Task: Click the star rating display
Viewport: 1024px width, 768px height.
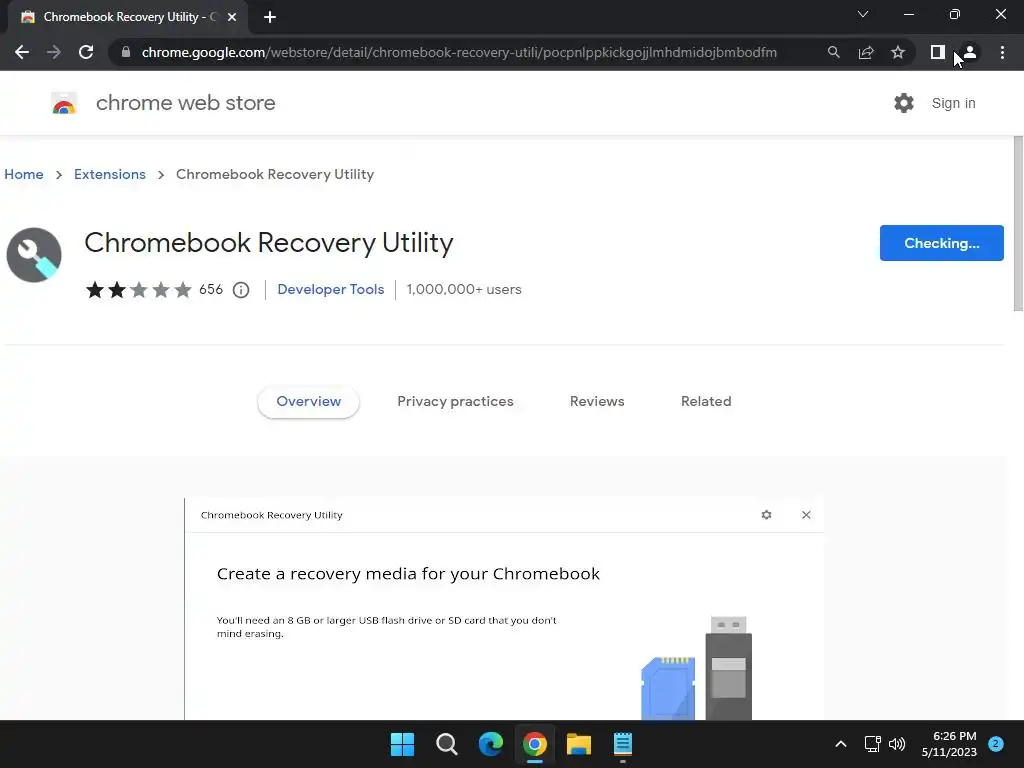Action: [x=138, y=289]
